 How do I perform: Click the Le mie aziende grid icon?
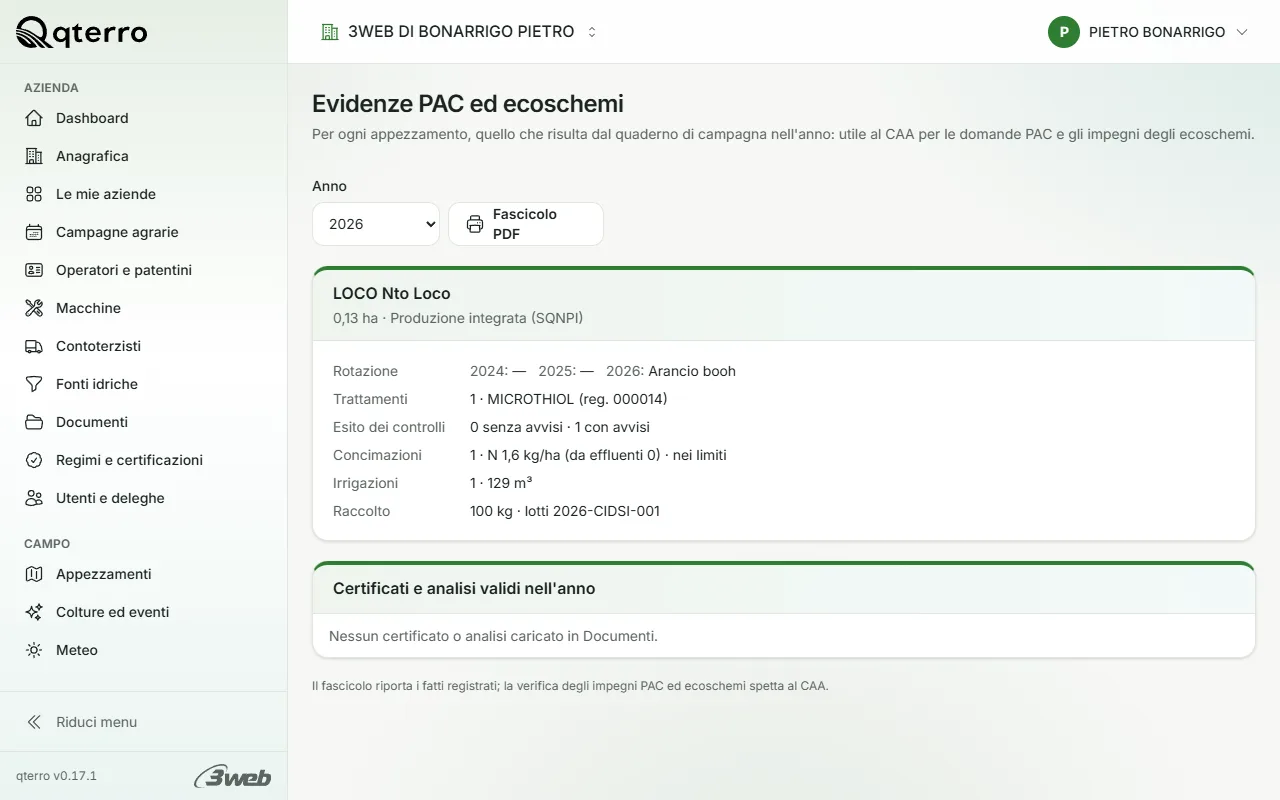click(34, 194)
